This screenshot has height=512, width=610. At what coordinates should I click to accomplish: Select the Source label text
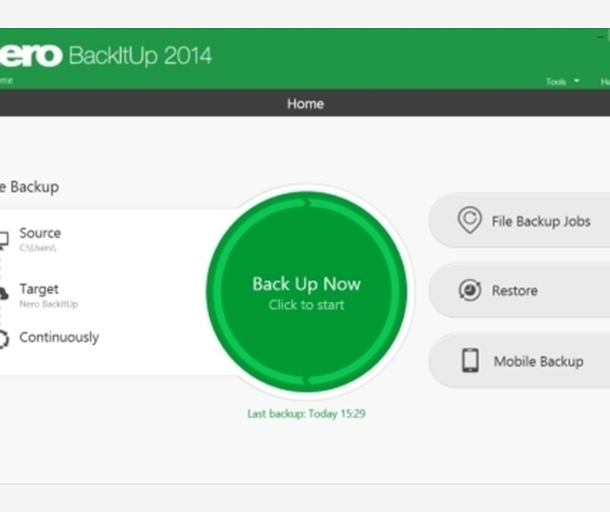tap(40, 233)
